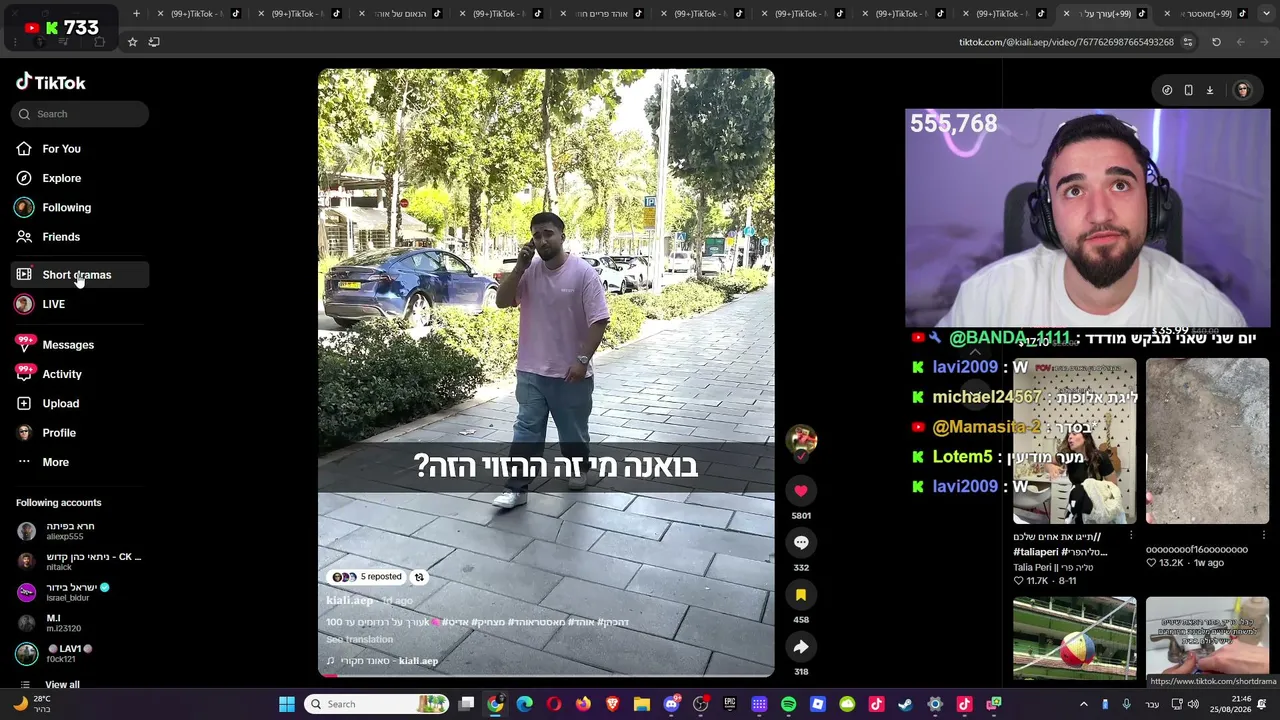This screenshot has height=720, width=1280.
Task: Open the Following feed
Action: (x=66, y=207)
